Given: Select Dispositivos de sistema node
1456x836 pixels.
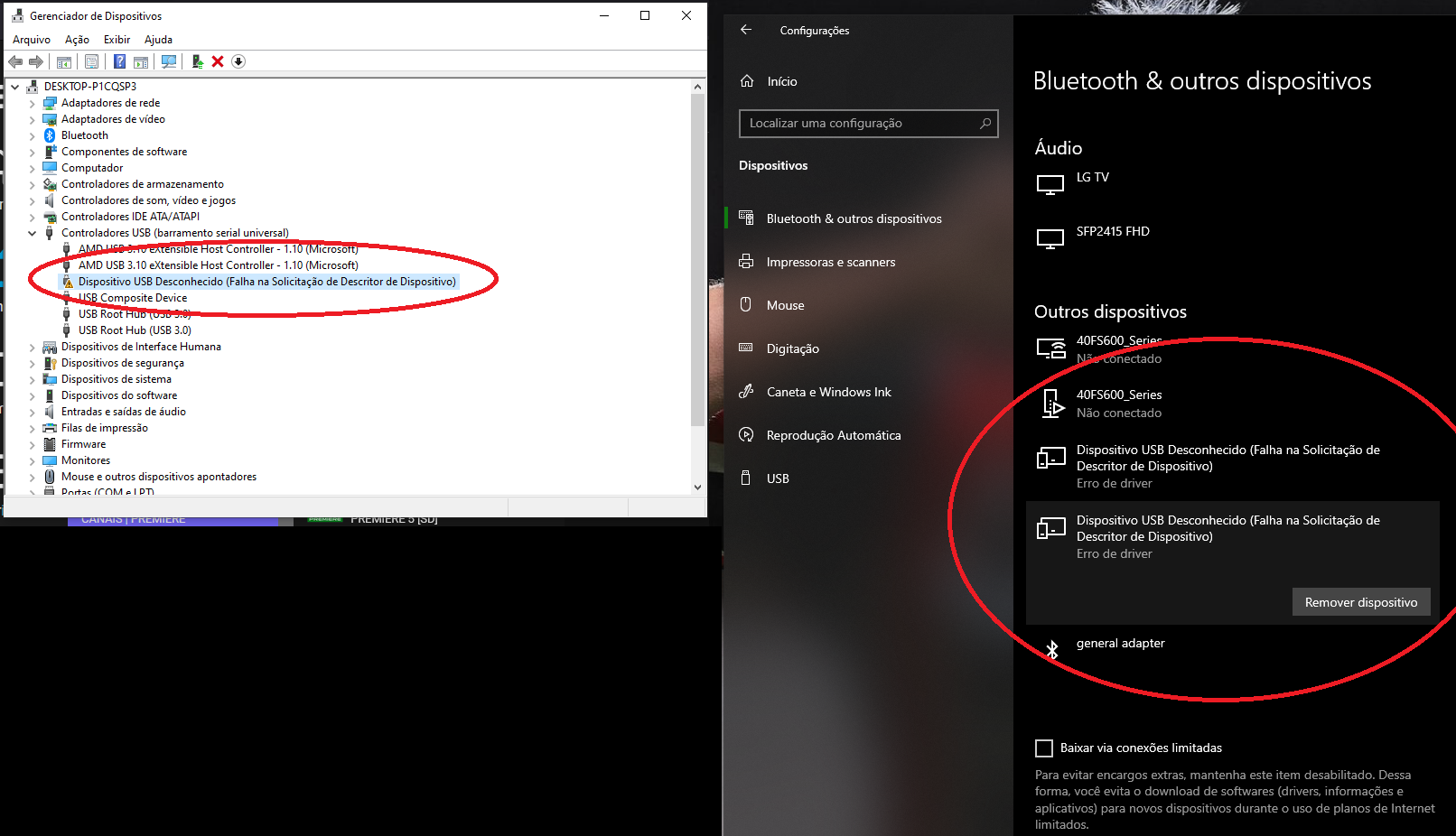Looking at the screenshot, I should 116,379.
